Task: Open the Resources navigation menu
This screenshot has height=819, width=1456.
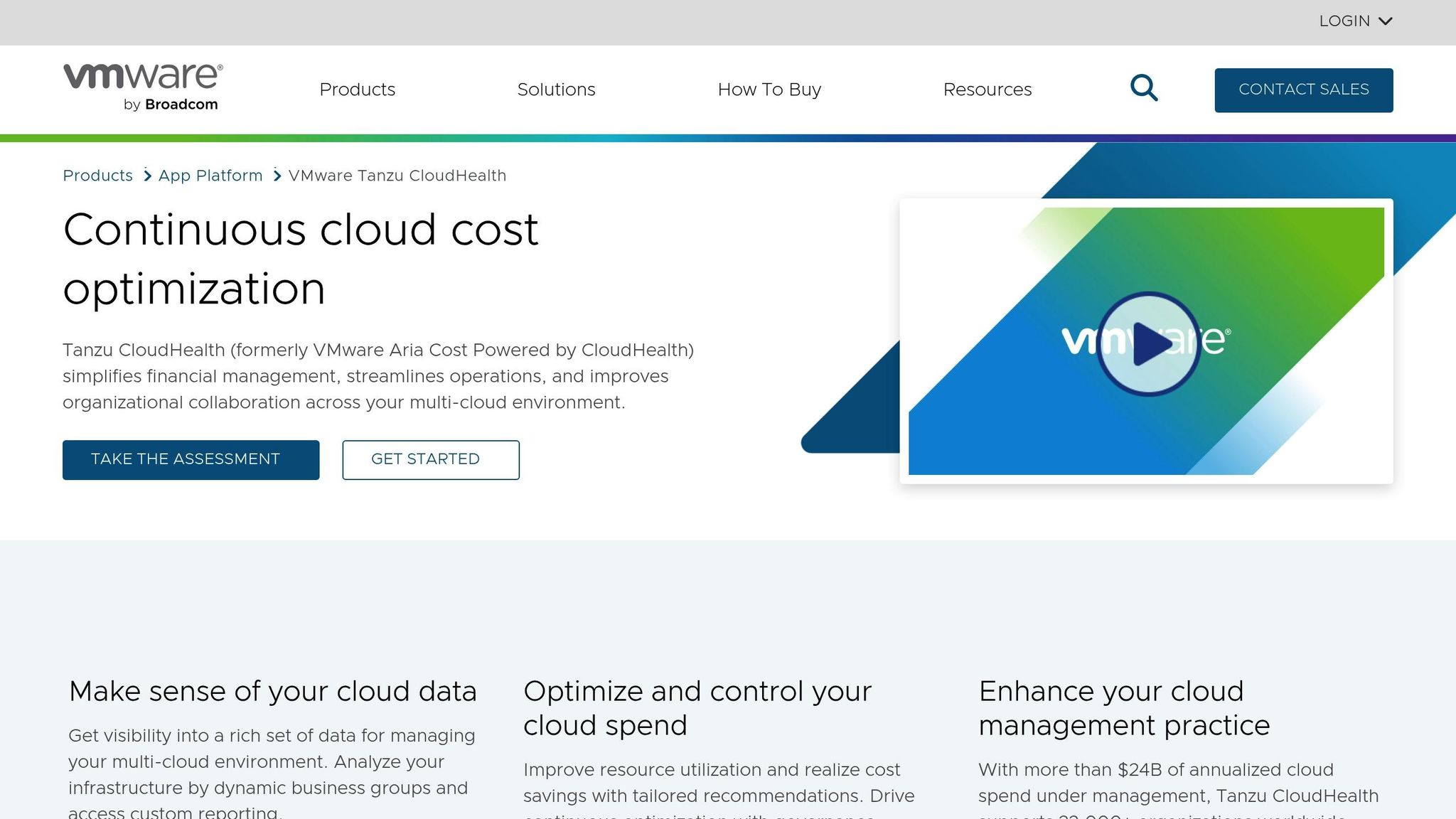Action: [x=987, y=90]
